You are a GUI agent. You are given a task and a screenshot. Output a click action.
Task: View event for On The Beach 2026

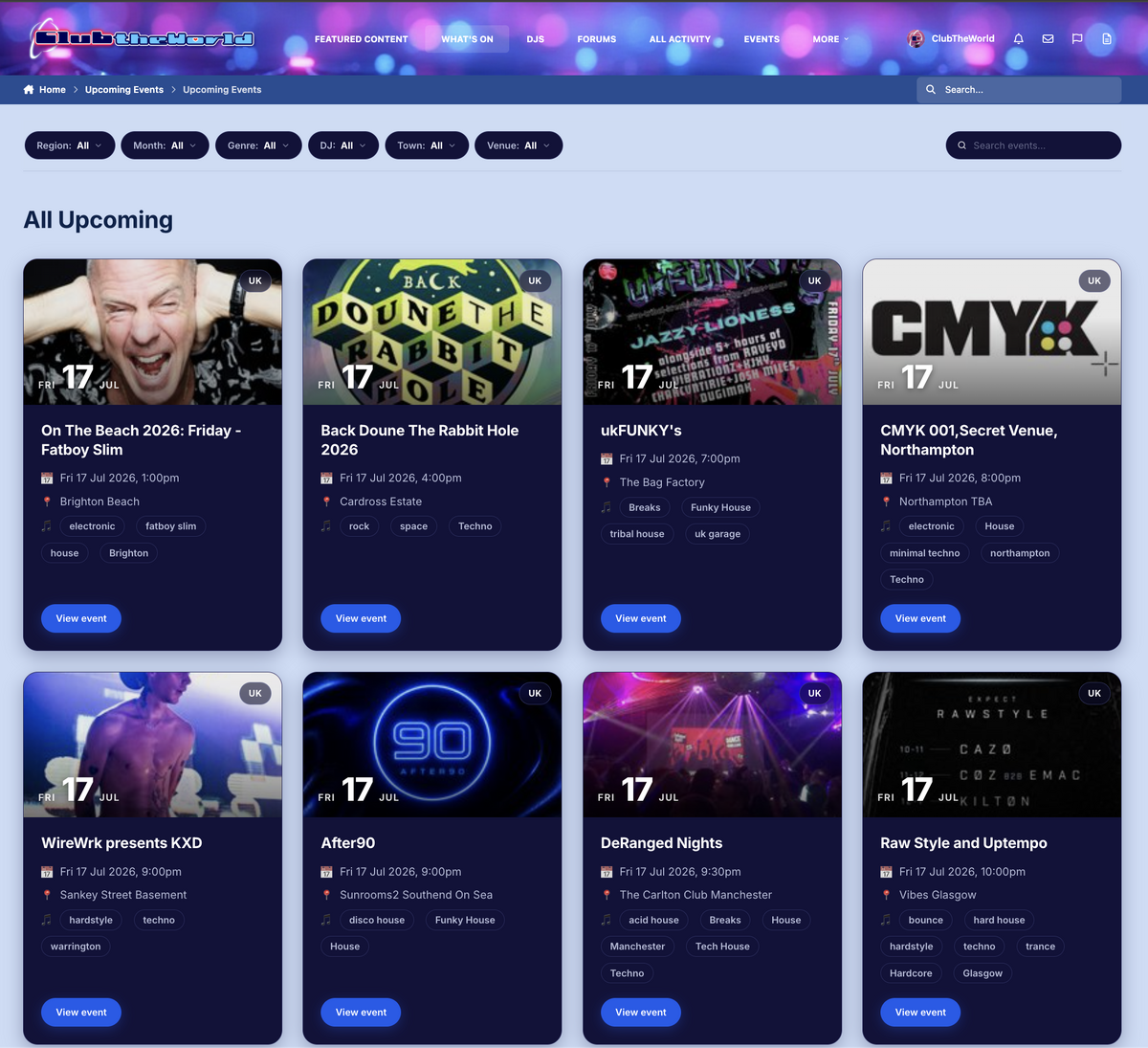[x=81, y=618]
